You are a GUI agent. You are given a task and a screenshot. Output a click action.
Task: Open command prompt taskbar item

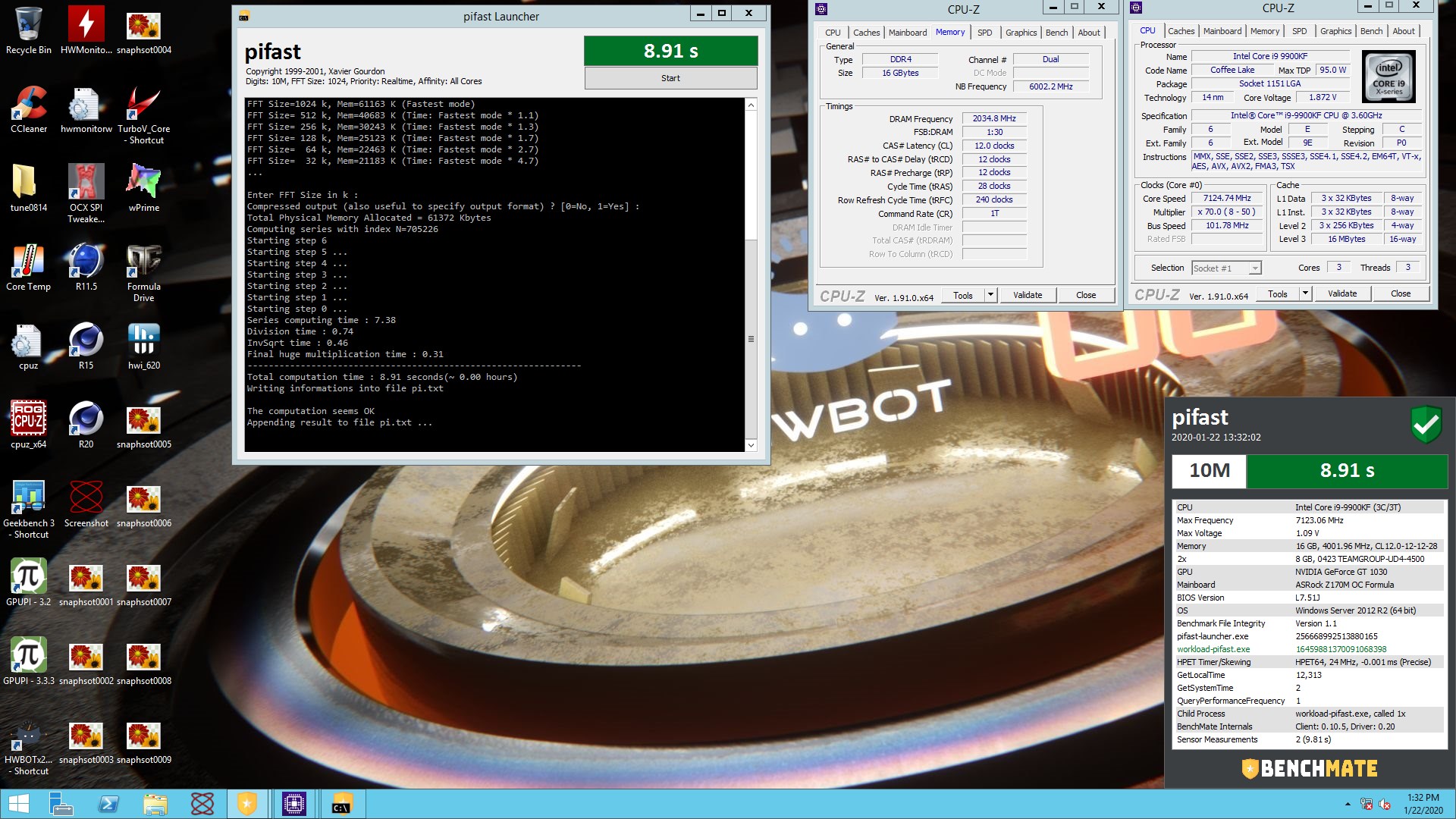[x=341, y=804]
